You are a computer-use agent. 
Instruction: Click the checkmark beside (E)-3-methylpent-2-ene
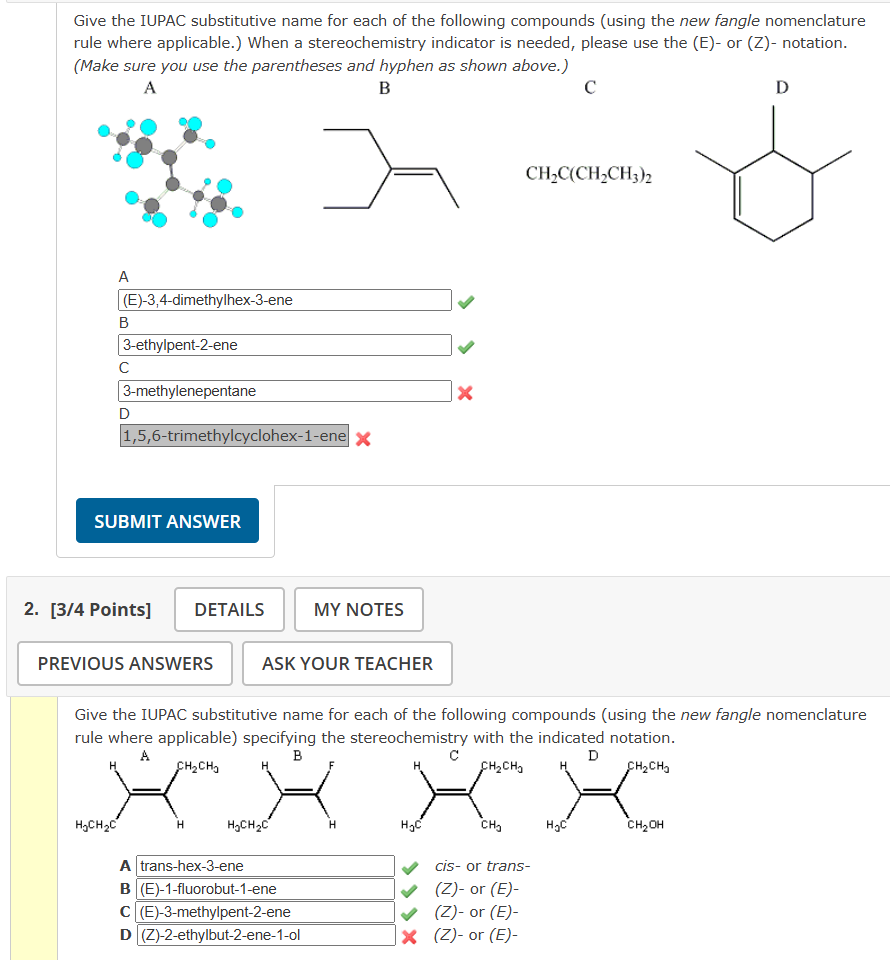(x=408, y=912)
